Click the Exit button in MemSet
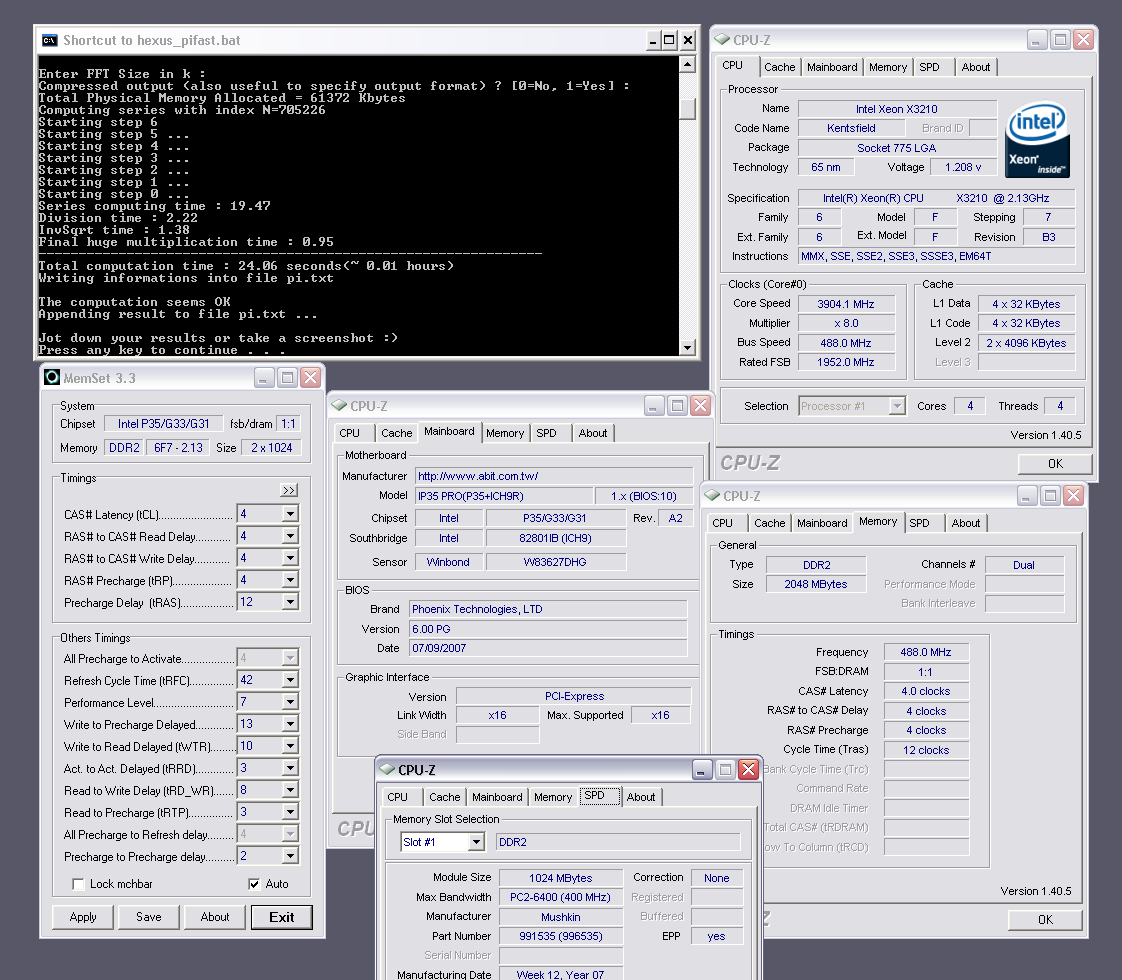Screen dimensions: 1122x980 (x=281, y=917)
